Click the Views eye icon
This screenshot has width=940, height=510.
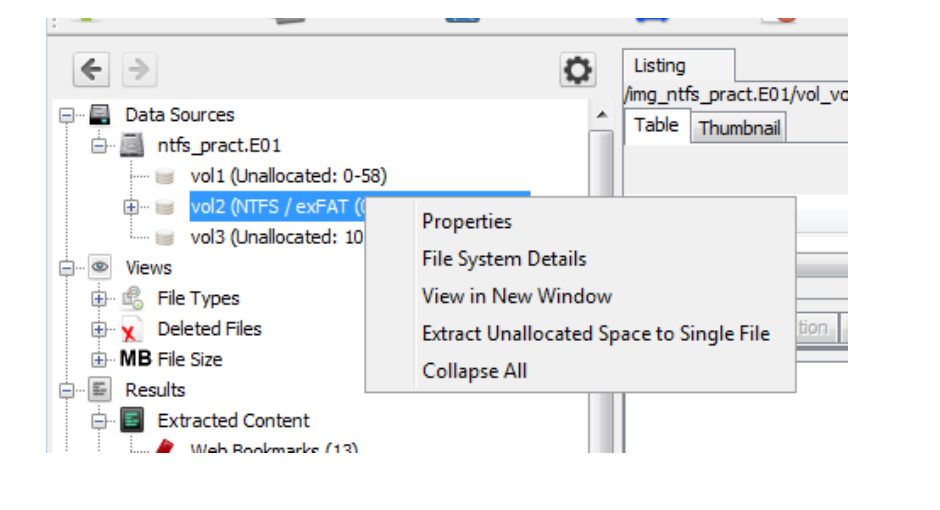pos(100,267)
